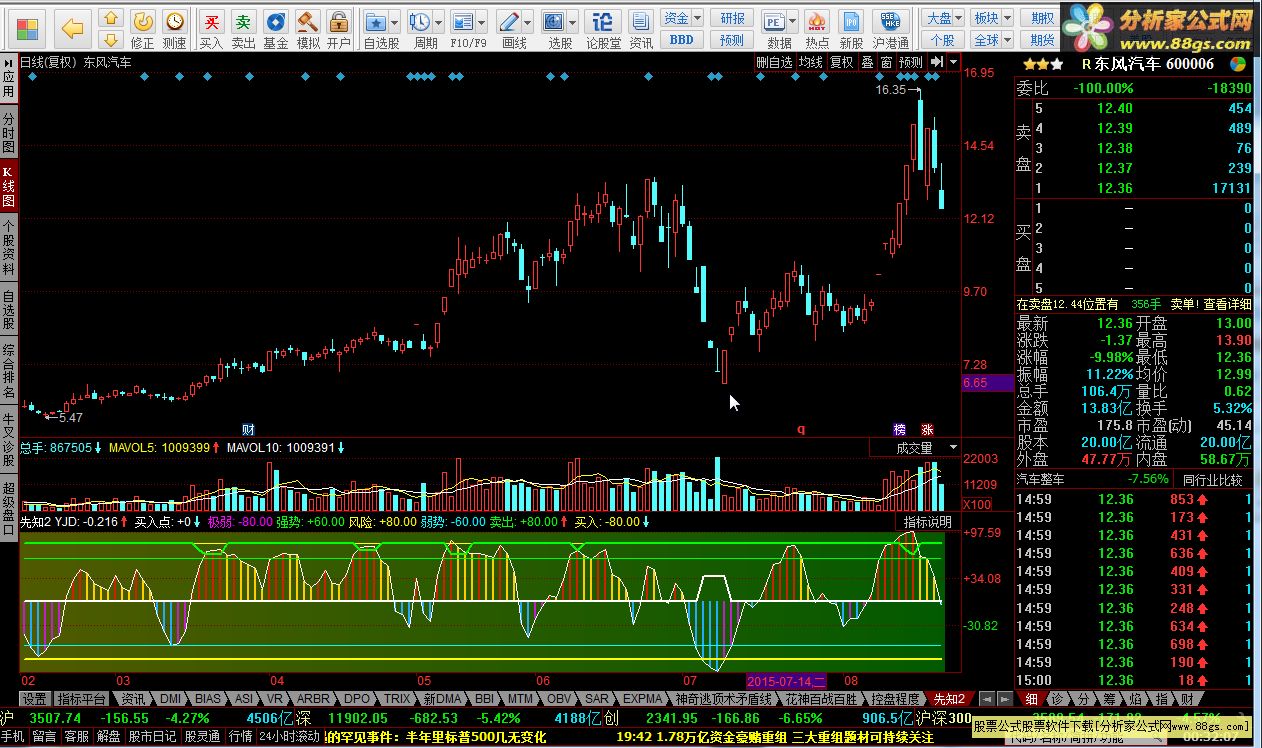The image size is (1262, 748).
Task: Toggle 叠 overlay mode
Action: click(867, 62)
